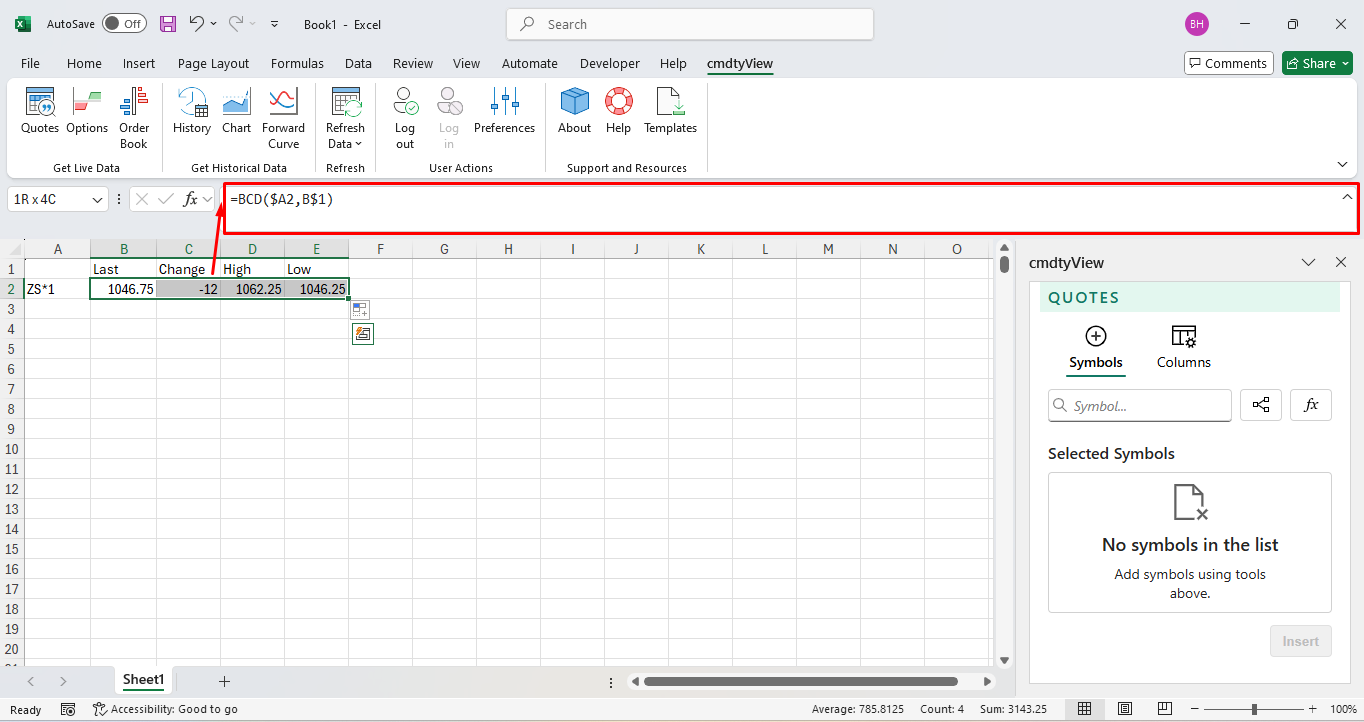The height and width of the screenshot is (722, 1364).
Task: Open the Forward Curve tool
Action: [x=284, y=118]
